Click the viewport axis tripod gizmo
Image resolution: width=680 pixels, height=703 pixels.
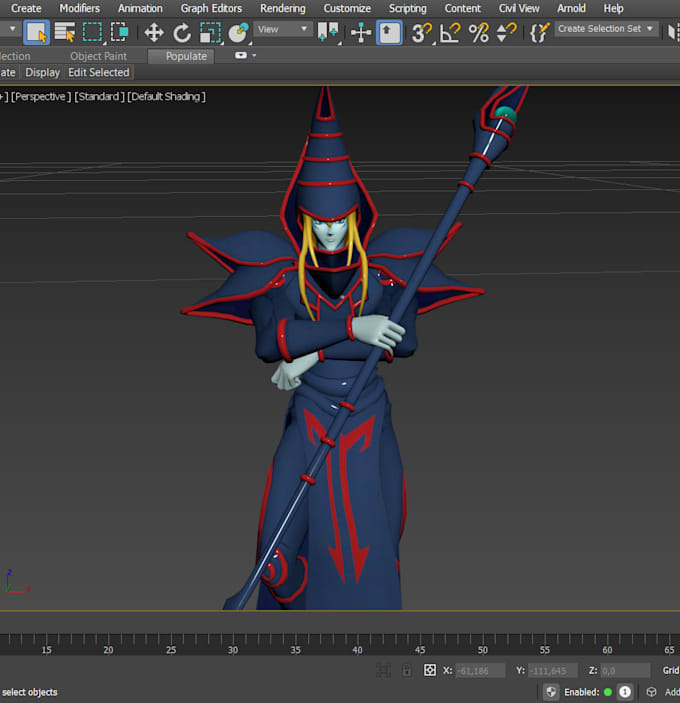tap(17, 581)
